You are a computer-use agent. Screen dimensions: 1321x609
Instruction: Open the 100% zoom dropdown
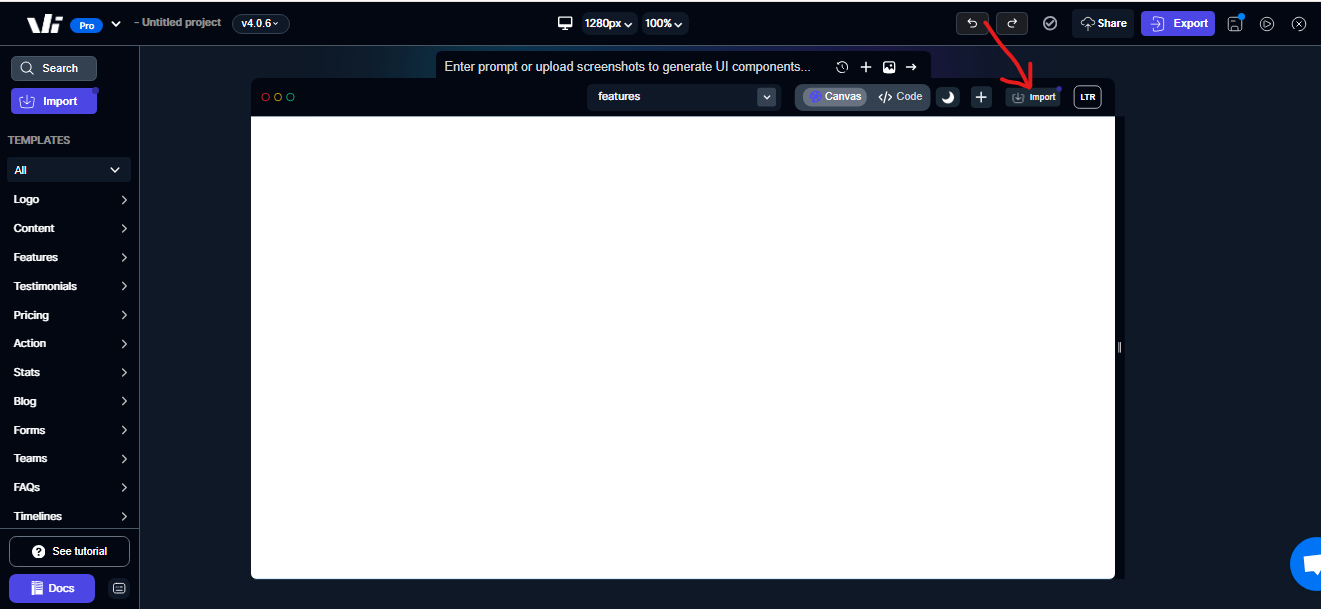click(x=664, y=23)
